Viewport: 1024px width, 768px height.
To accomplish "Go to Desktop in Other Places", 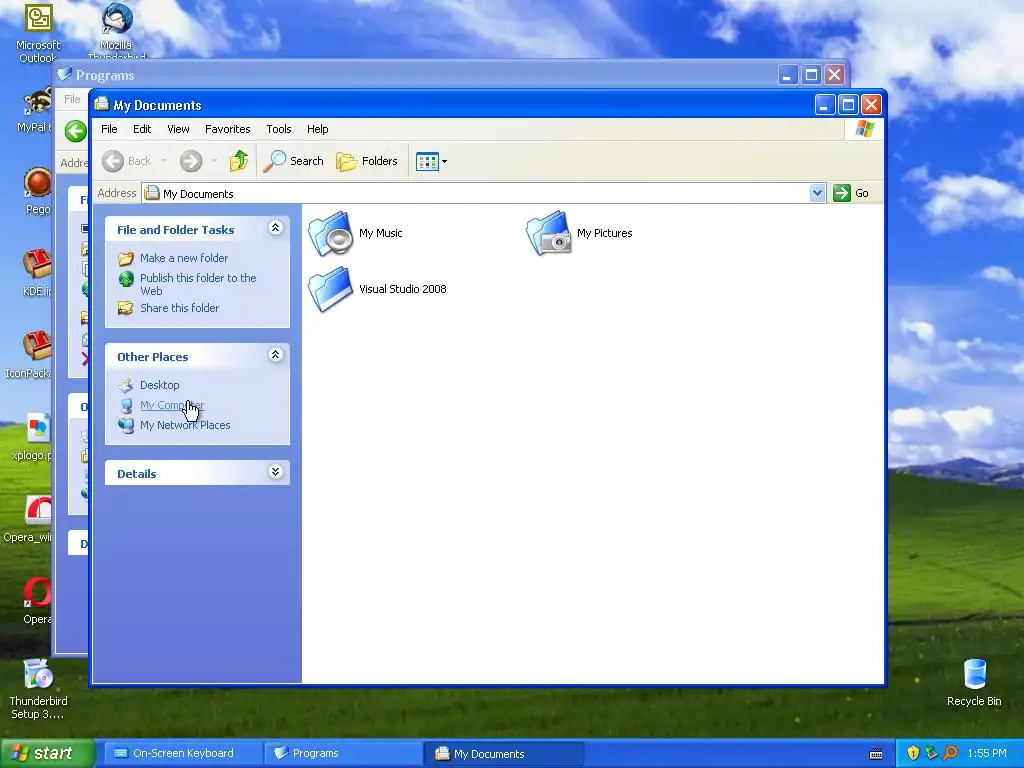I will (159, 385).
